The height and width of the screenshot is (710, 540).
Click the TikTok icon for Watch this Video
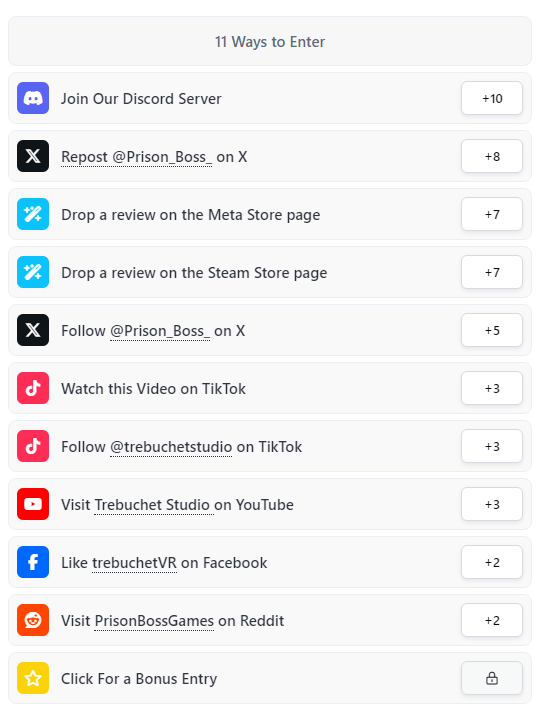tap(33, 388)
